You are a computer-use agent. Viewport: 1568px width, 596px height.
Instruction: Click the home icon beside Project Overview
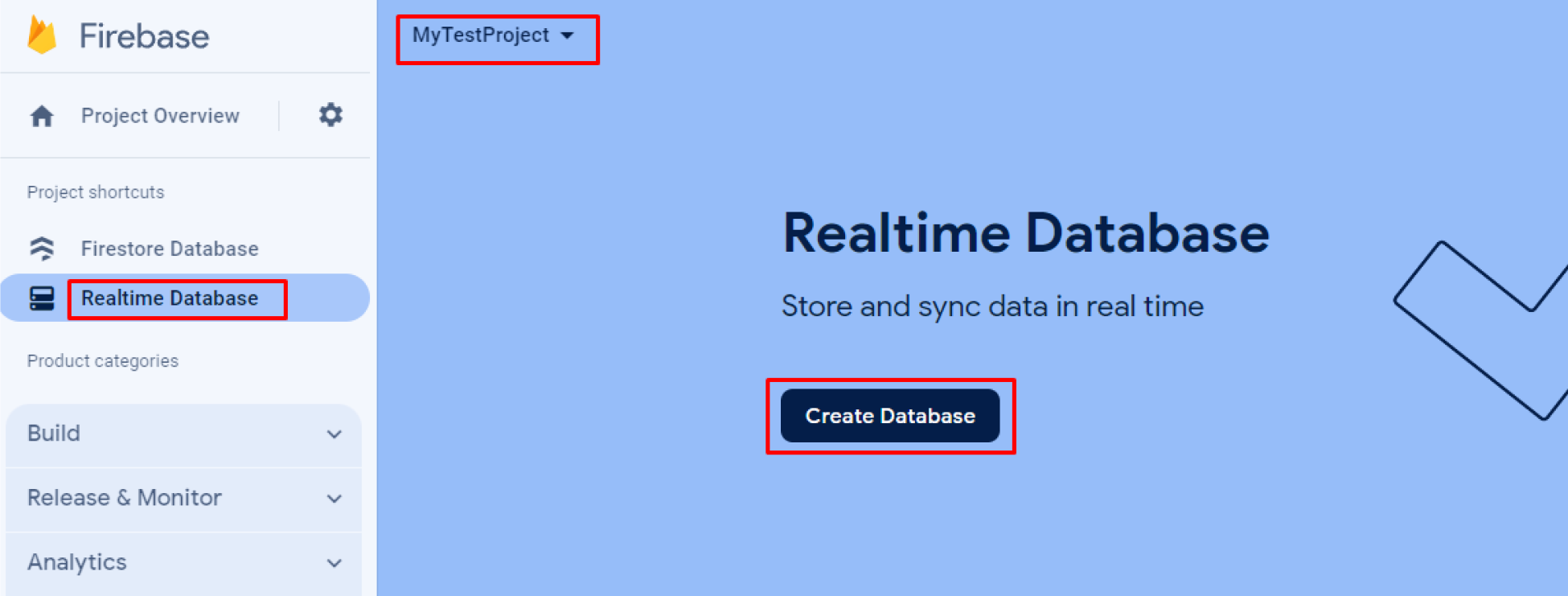(x=42, y=117)
